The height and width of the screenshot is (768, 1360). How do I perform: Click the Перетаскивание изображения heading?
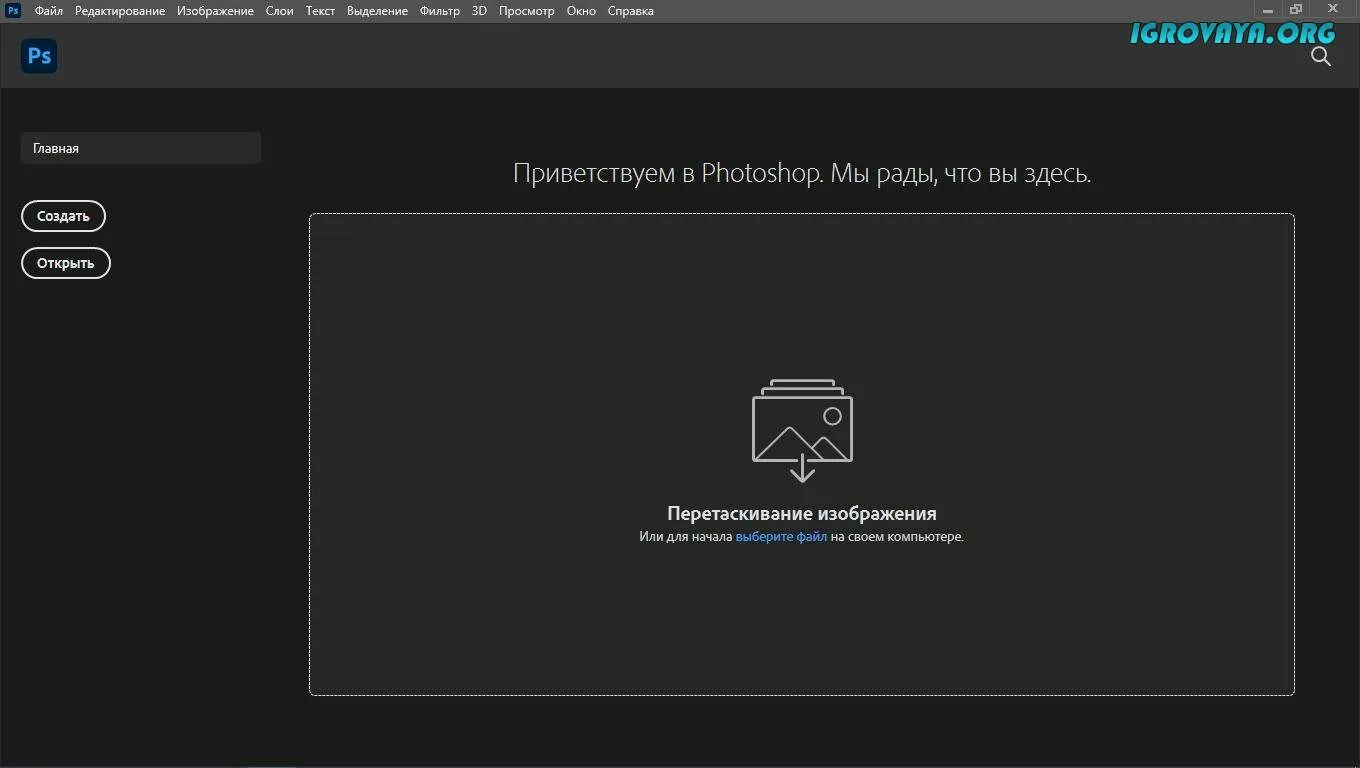(x=802, y=513)
